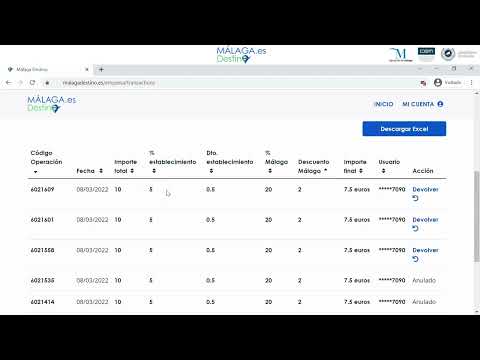
Task: Sort by Descuento Málaga column arrow
Action: (325, 170)
